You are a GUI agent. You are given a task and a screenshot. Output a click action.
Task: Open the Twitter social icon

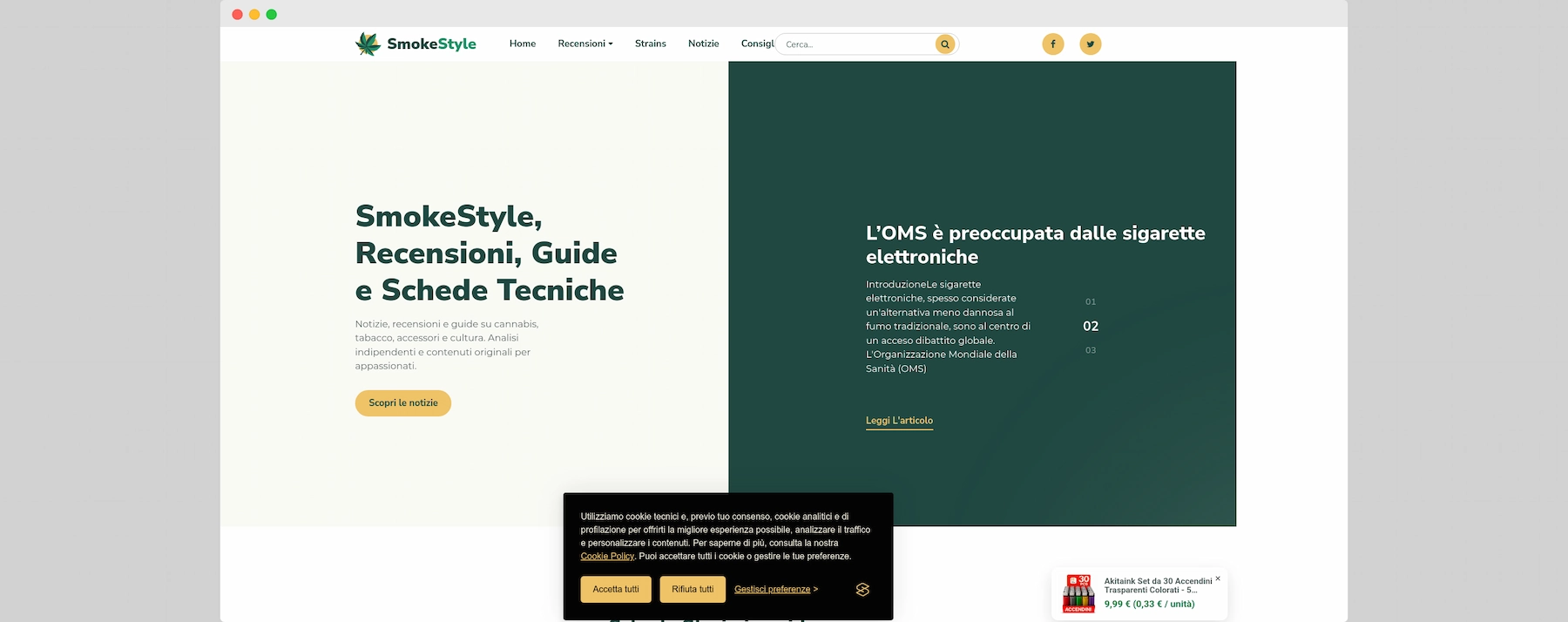1090,44
